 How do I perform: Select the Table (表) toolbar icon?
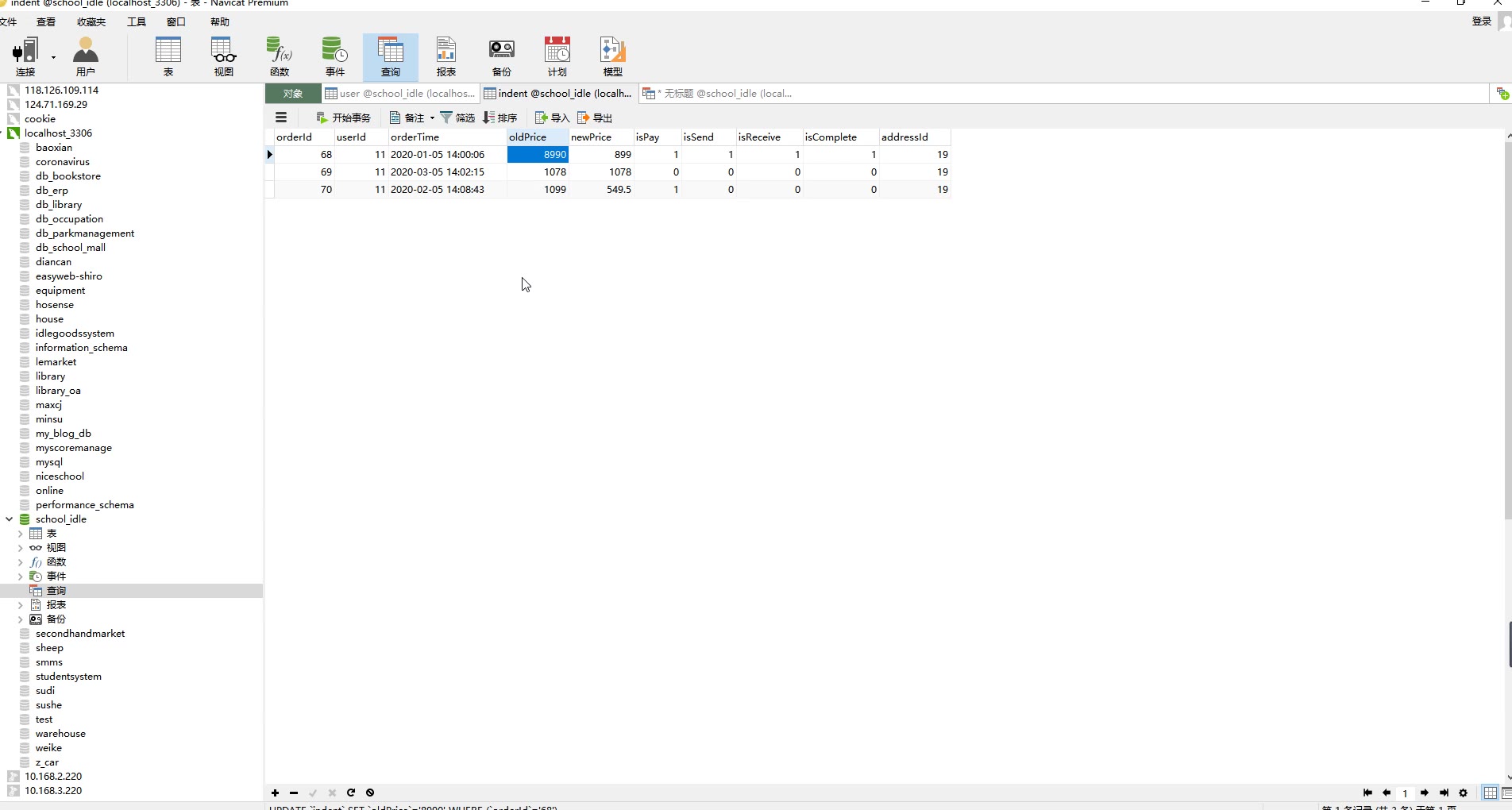tap(168, 56)
